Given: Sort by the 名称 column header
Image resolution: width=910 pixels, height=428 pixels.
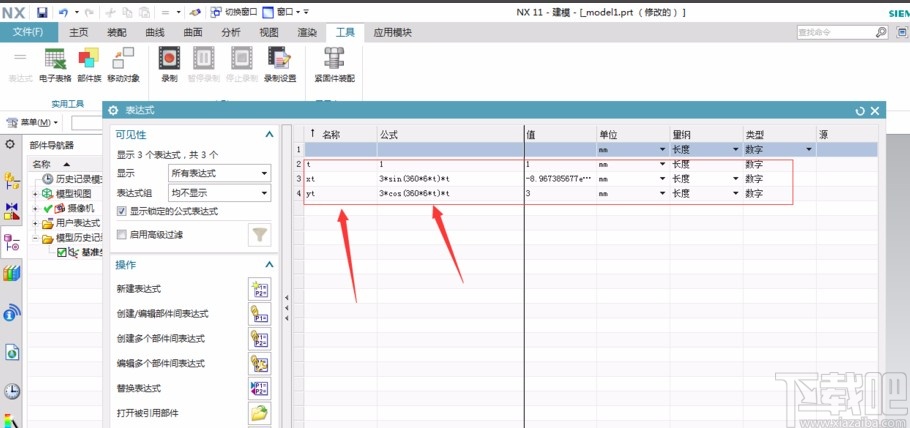Looking at the screenshot, I should 341,134.
